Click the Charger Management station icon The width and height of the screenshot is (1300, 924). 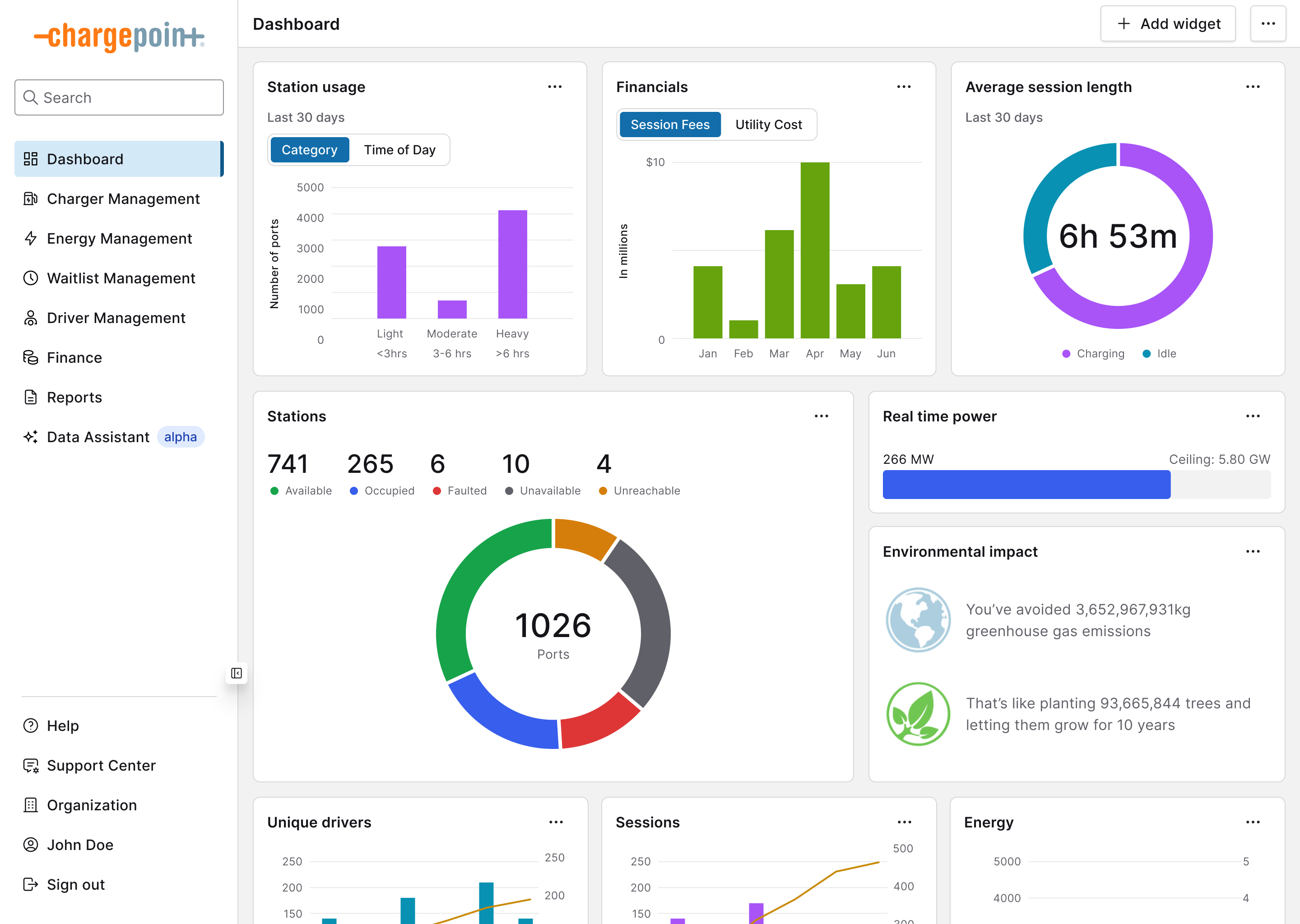pyautogui.click(x=30, y=199)
